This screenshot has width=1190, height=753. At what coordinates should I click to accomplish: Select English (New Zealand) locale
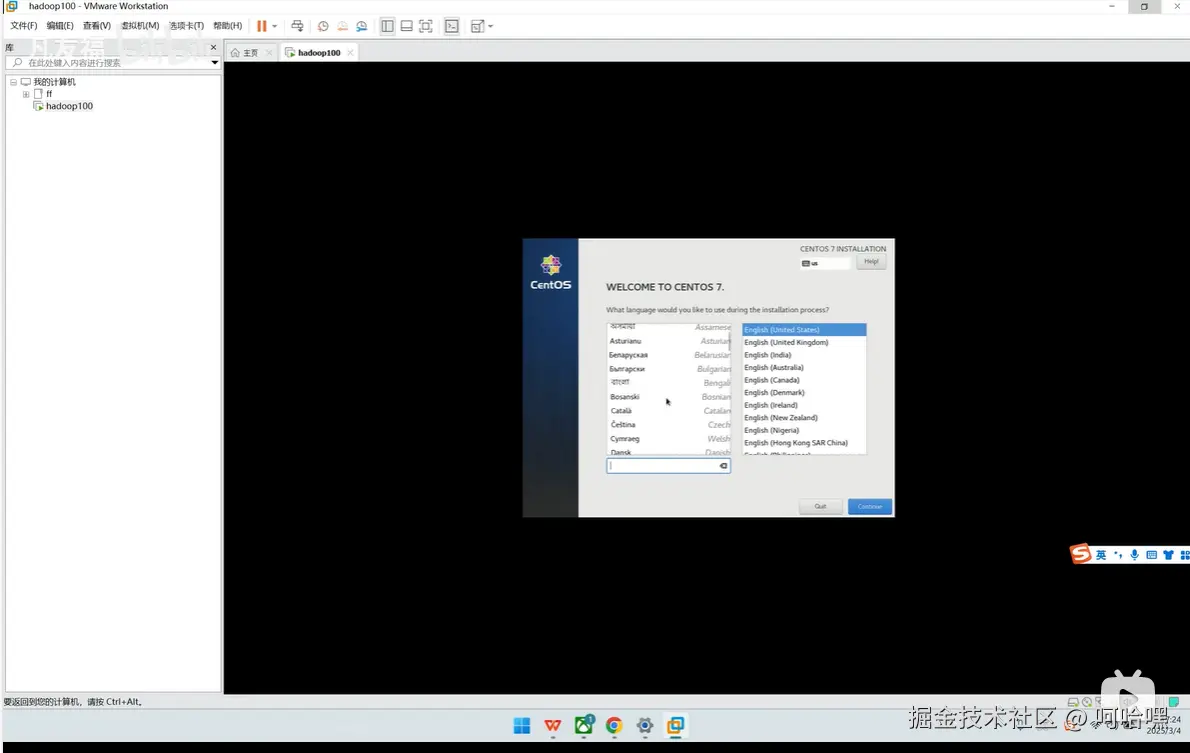[804, 417]
